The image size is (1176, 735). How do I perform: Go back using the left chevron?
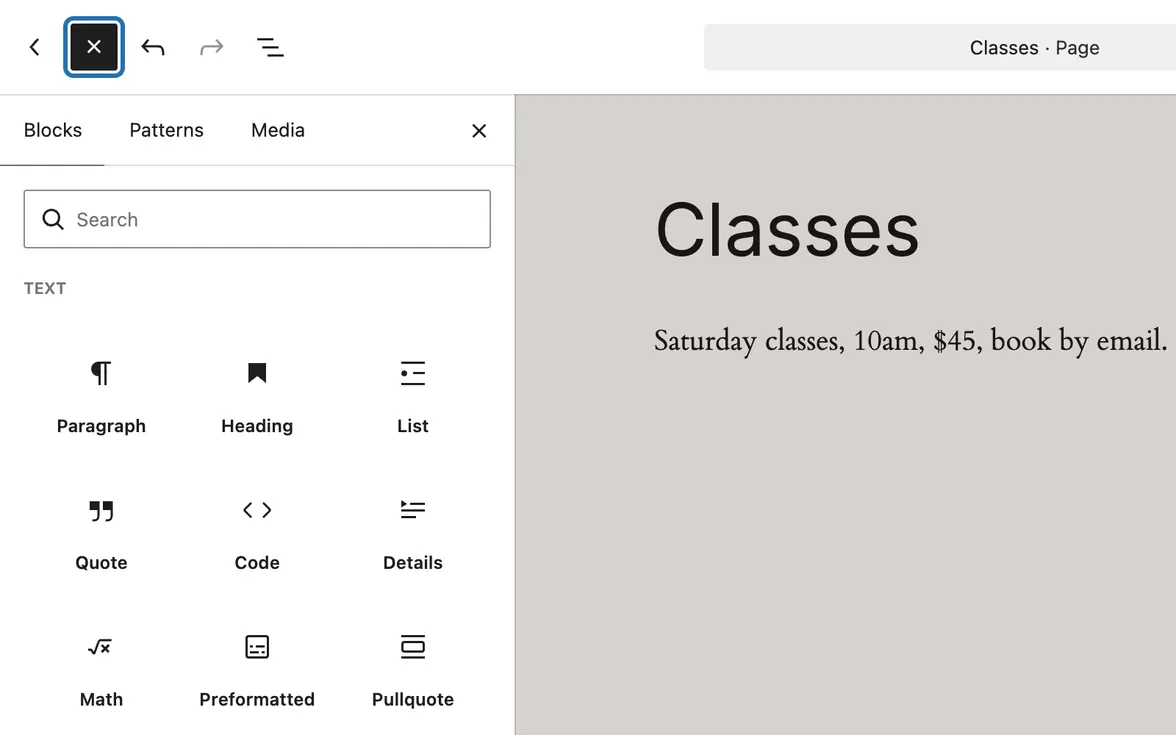coord(34,47)
